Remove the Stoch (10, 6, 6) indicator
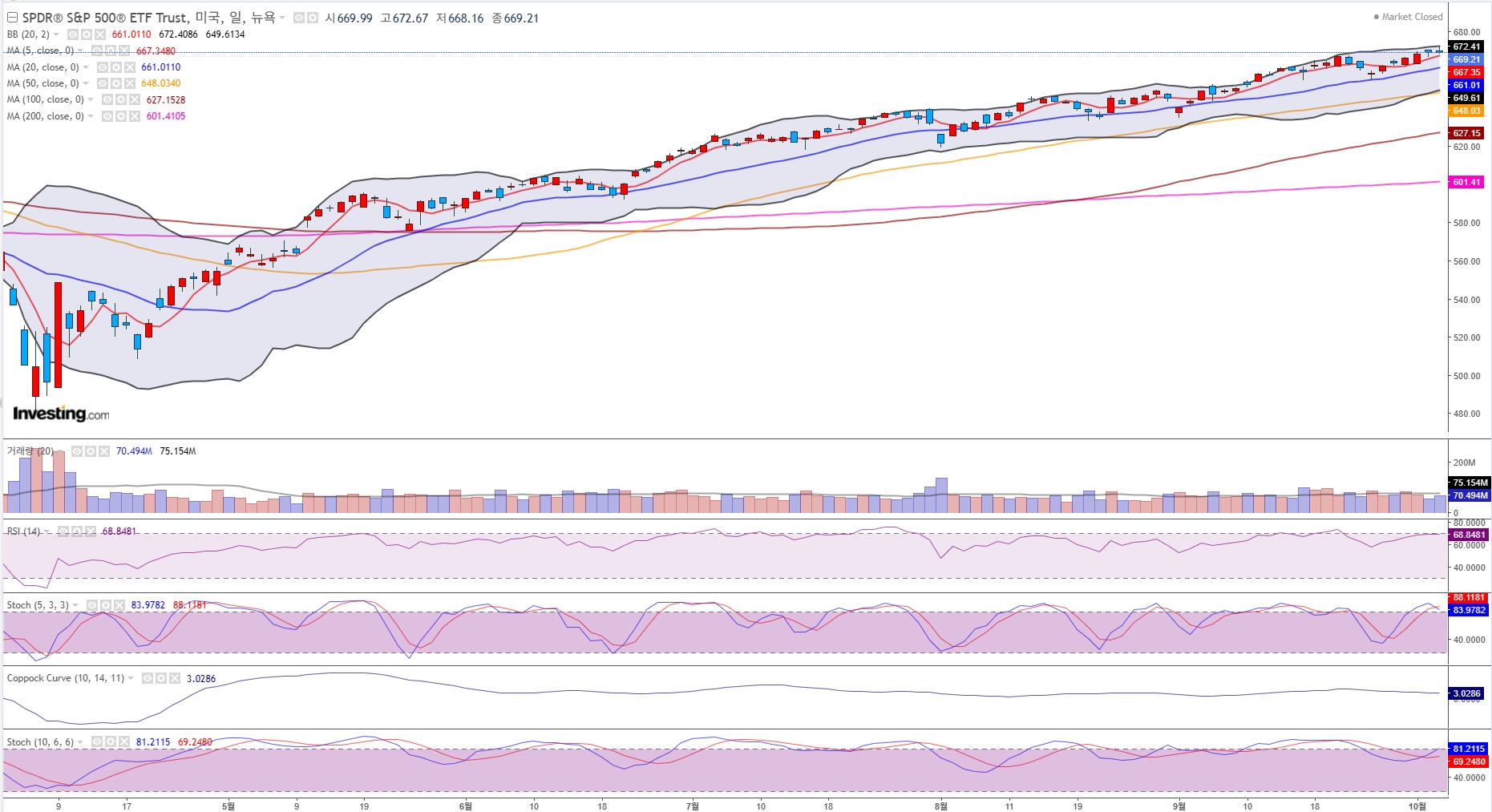 tap(123, 742)
